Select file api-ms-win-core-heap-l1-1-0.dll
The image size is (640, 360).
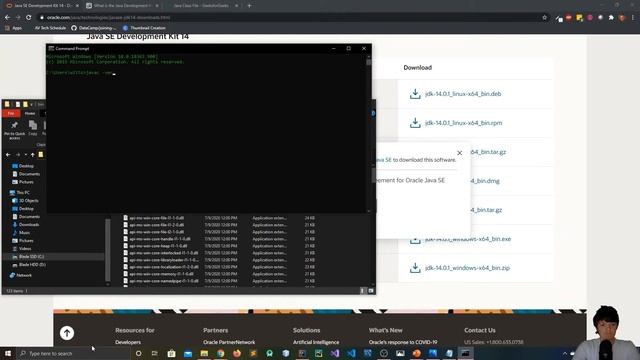coord(155,246)
